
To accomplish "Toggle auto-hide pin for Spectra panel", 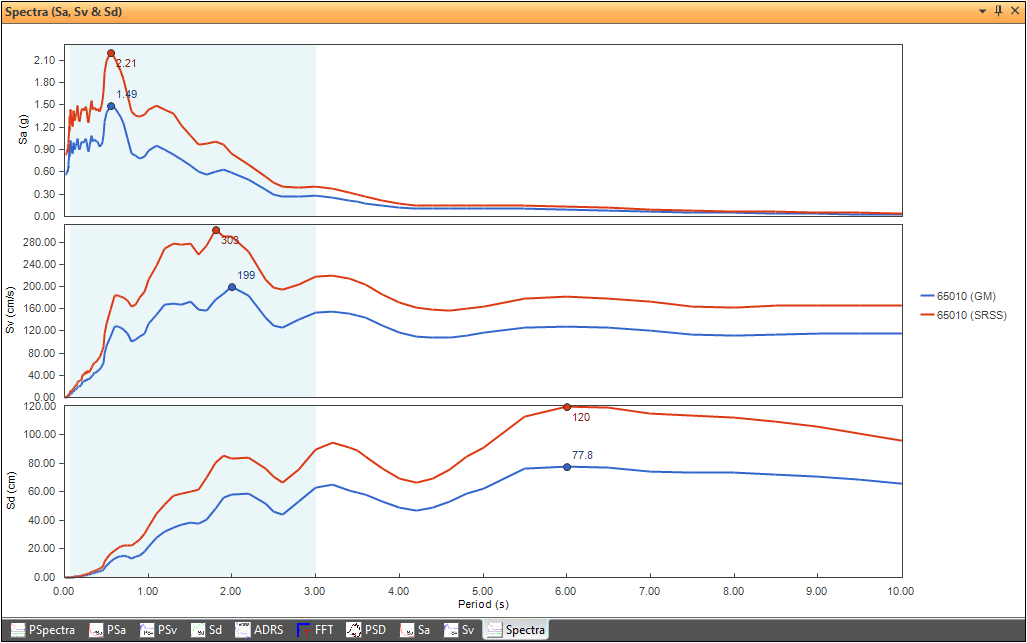I will [998, 10].
